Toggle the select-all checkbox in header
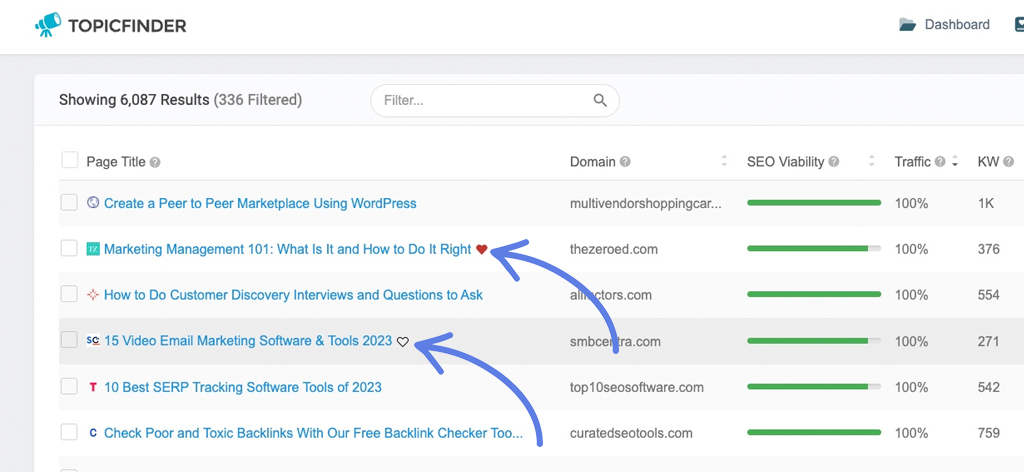Screen dimensions: 1024x472 69,160
